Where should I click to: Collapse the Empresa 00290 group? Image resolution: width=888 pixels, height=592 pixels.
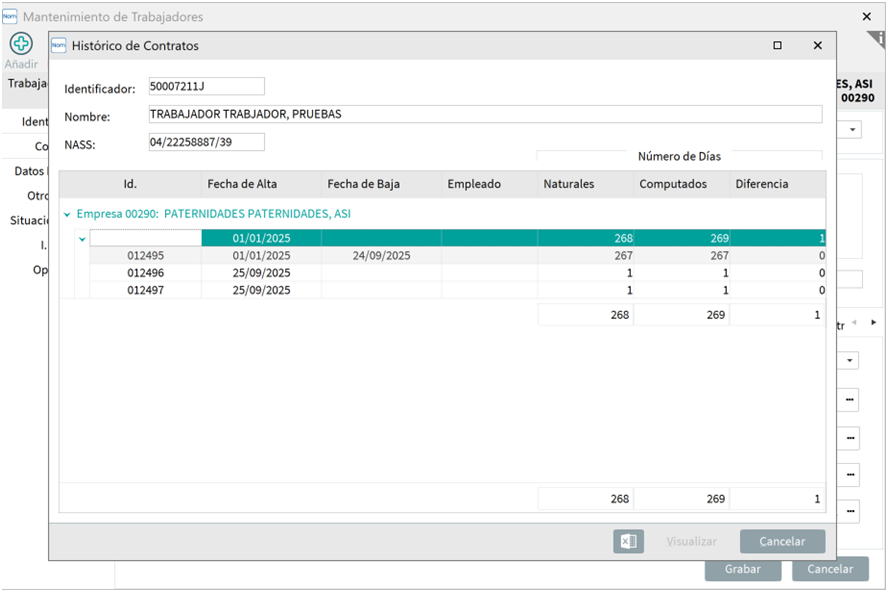67,214
